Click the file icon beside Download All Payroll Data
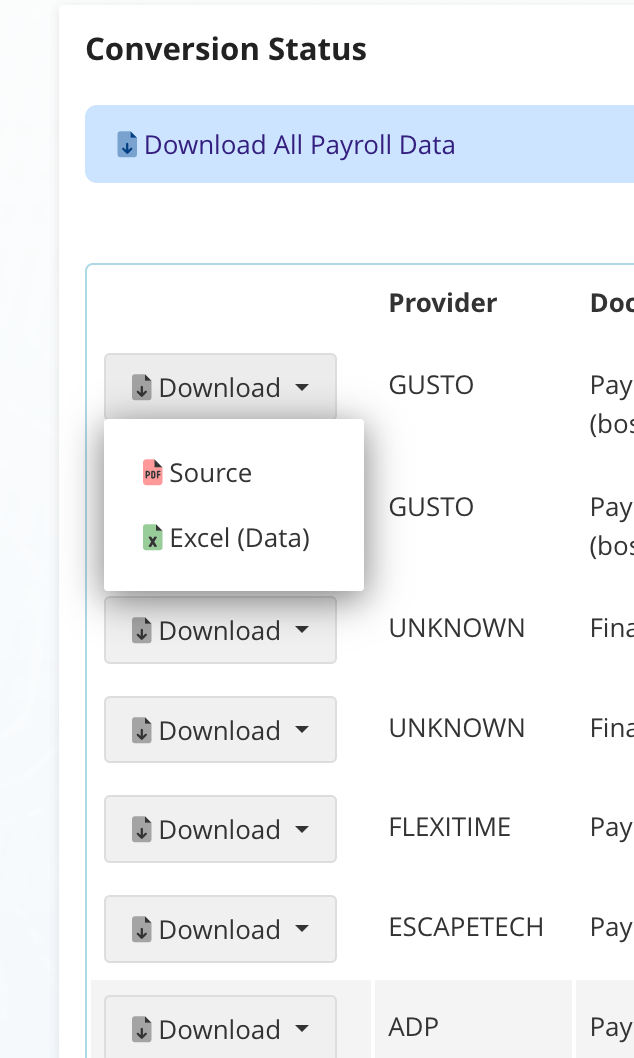This screenshot has height=1058, width=634. [x=127, y=145]
